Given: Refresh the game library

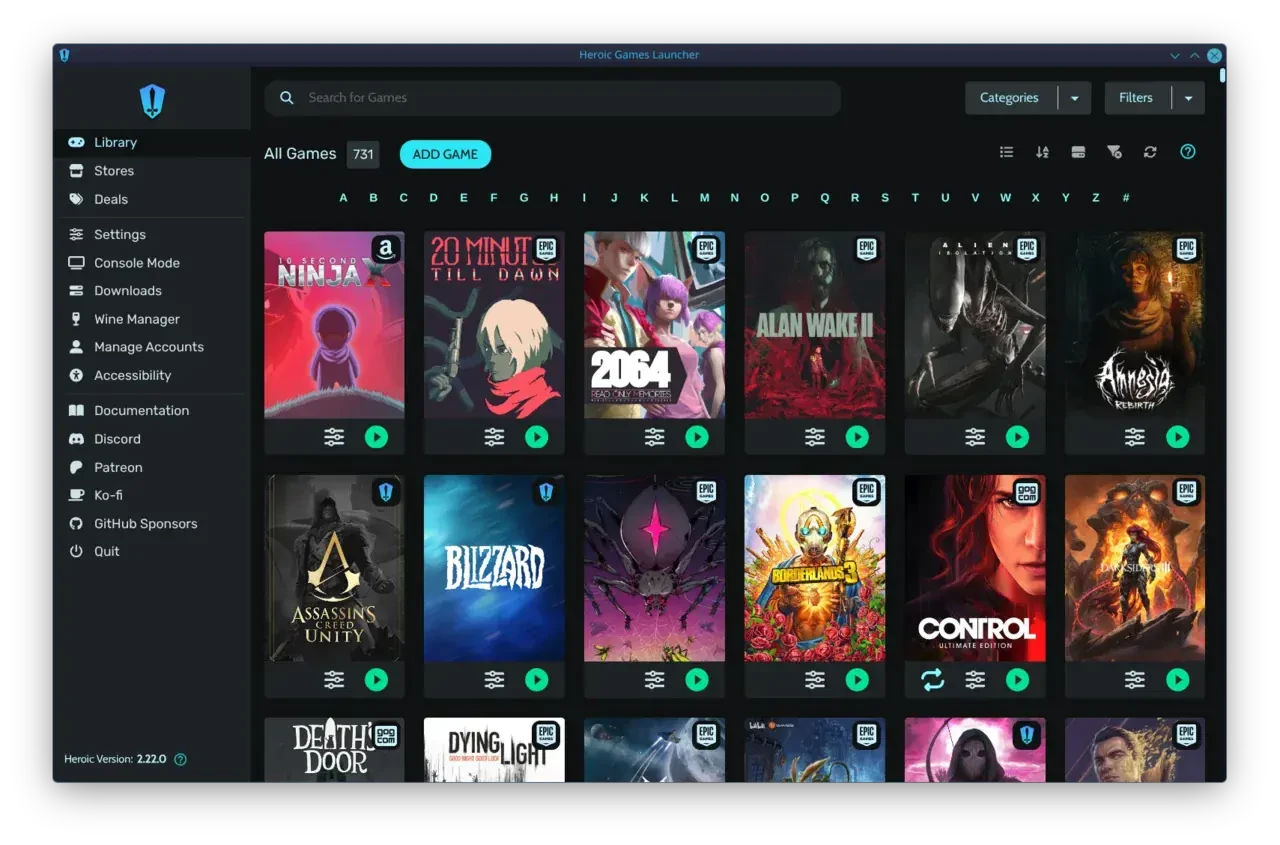Looking at the screenshot, I should coord(1150,152).
